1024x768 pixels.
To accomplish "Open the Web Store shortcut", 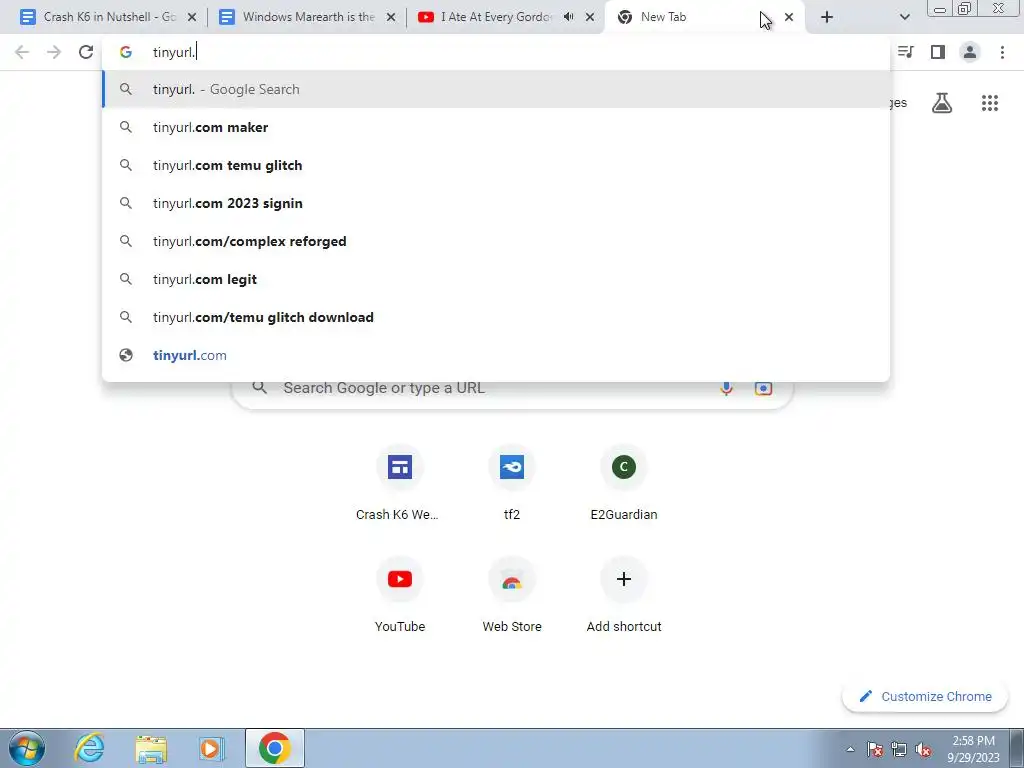I will [512, 596].
